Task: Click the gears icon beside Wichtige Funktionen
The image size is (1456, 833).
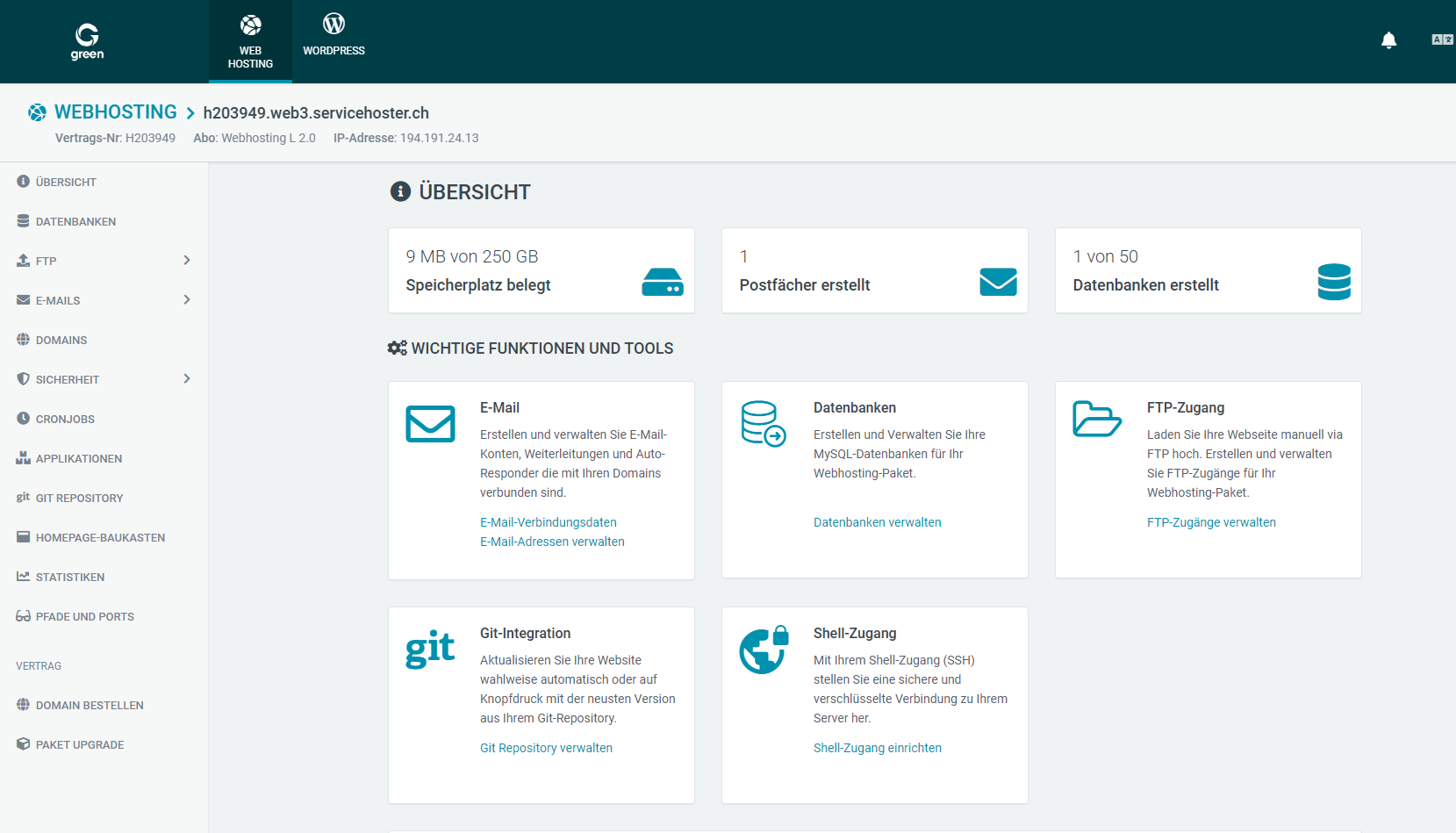Action: tap(397, 348)
